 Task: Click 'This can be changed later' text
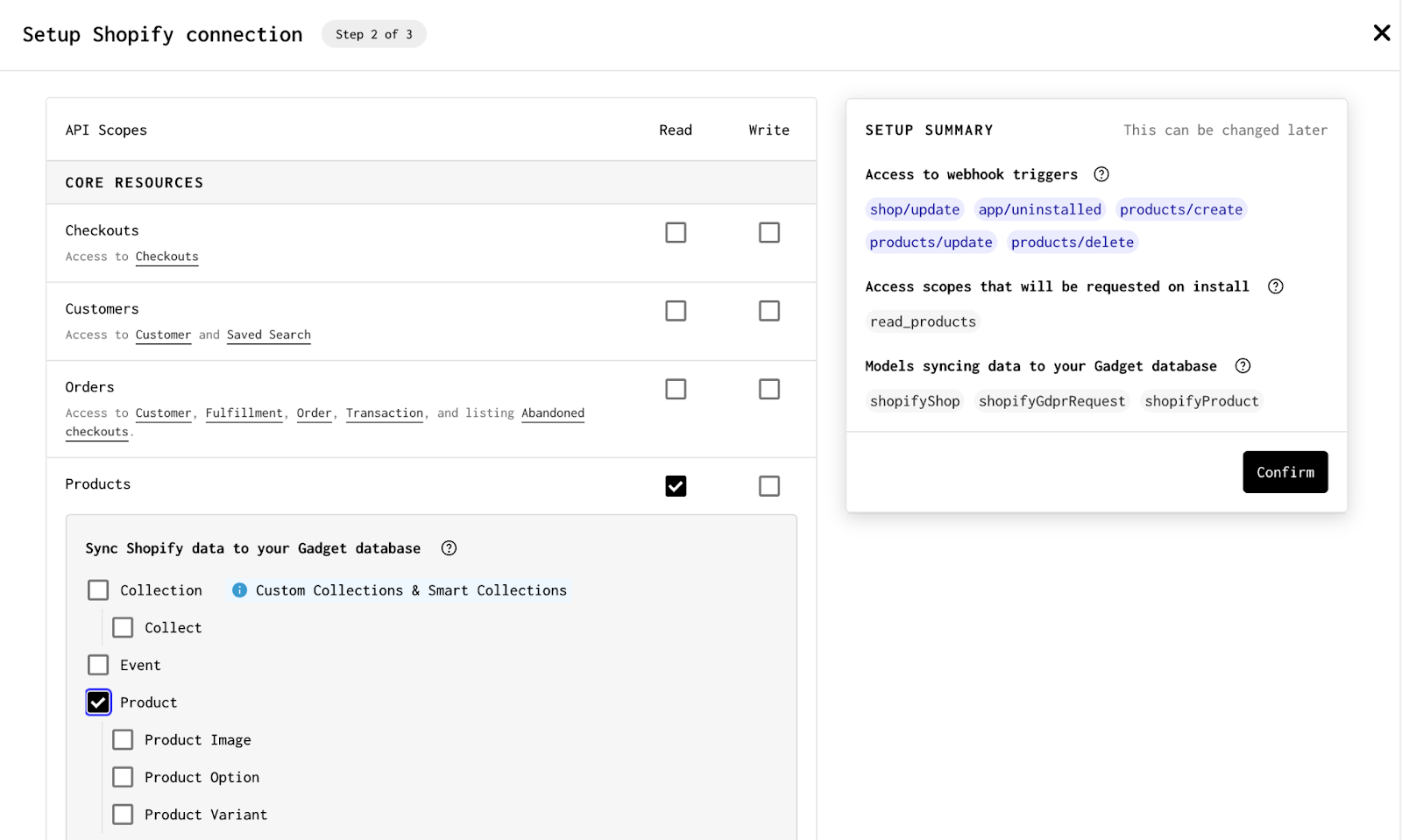click(1225, 130)
